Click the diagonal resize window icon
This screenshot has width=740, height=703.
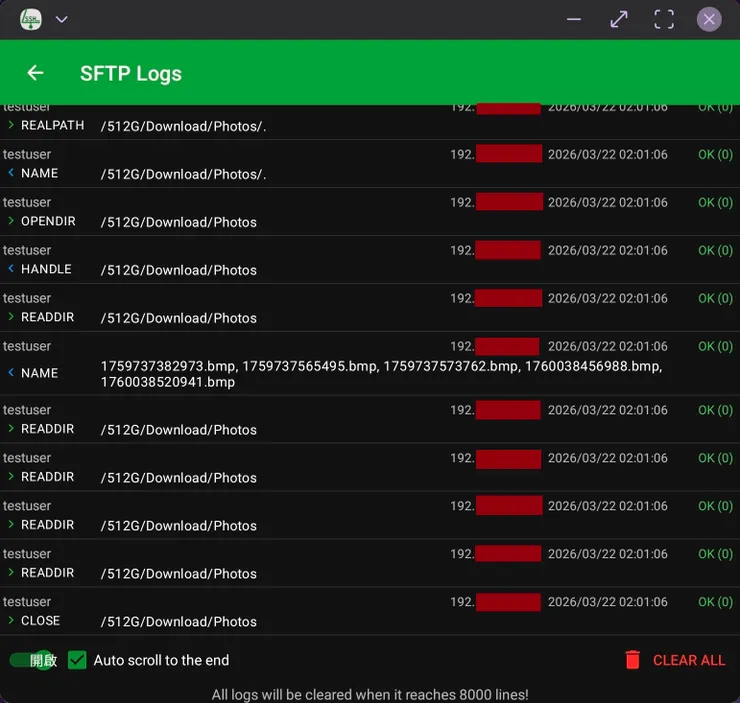(x=619, y=19)
